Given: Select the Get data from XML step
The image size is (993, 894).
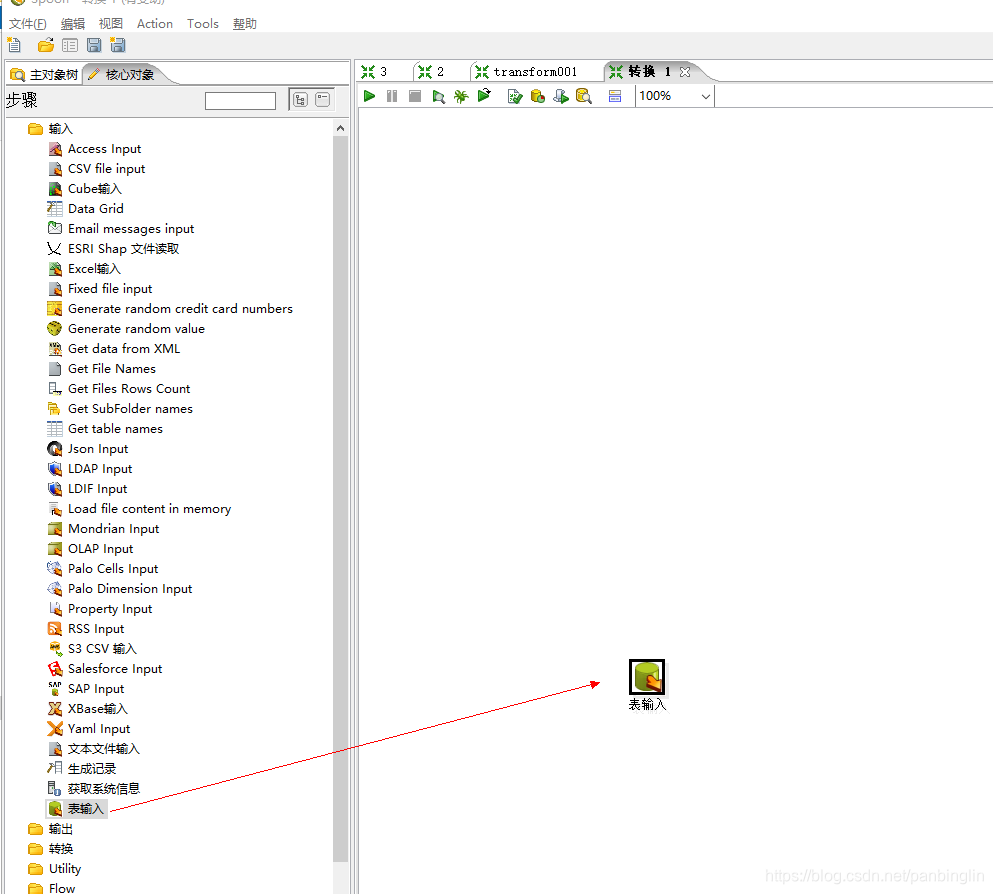Looking at the screenshot, I should click(114, 349).
